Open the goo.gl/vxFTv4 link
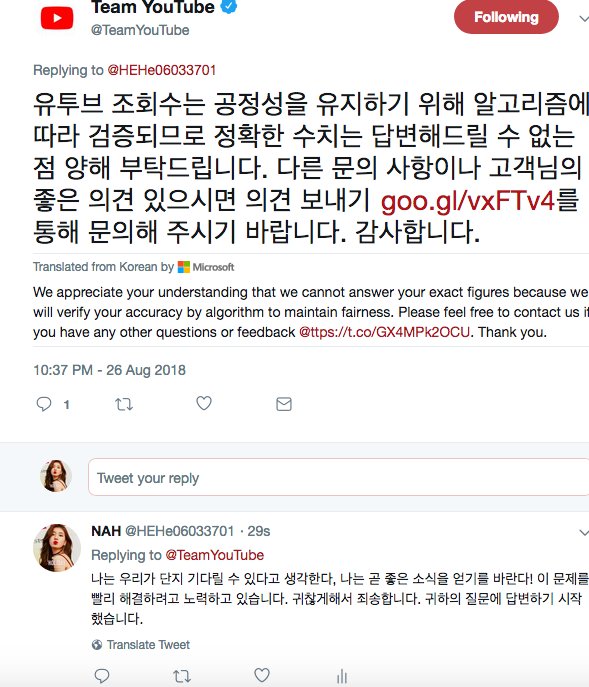Image resolution: width=589 pixels, height=687 pixels. [468, 201]
